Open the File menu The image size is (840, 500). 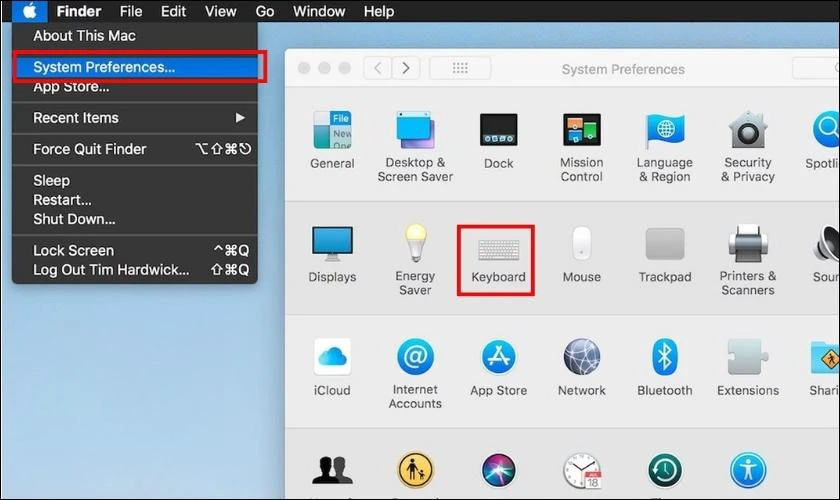[x=131, y=11]
